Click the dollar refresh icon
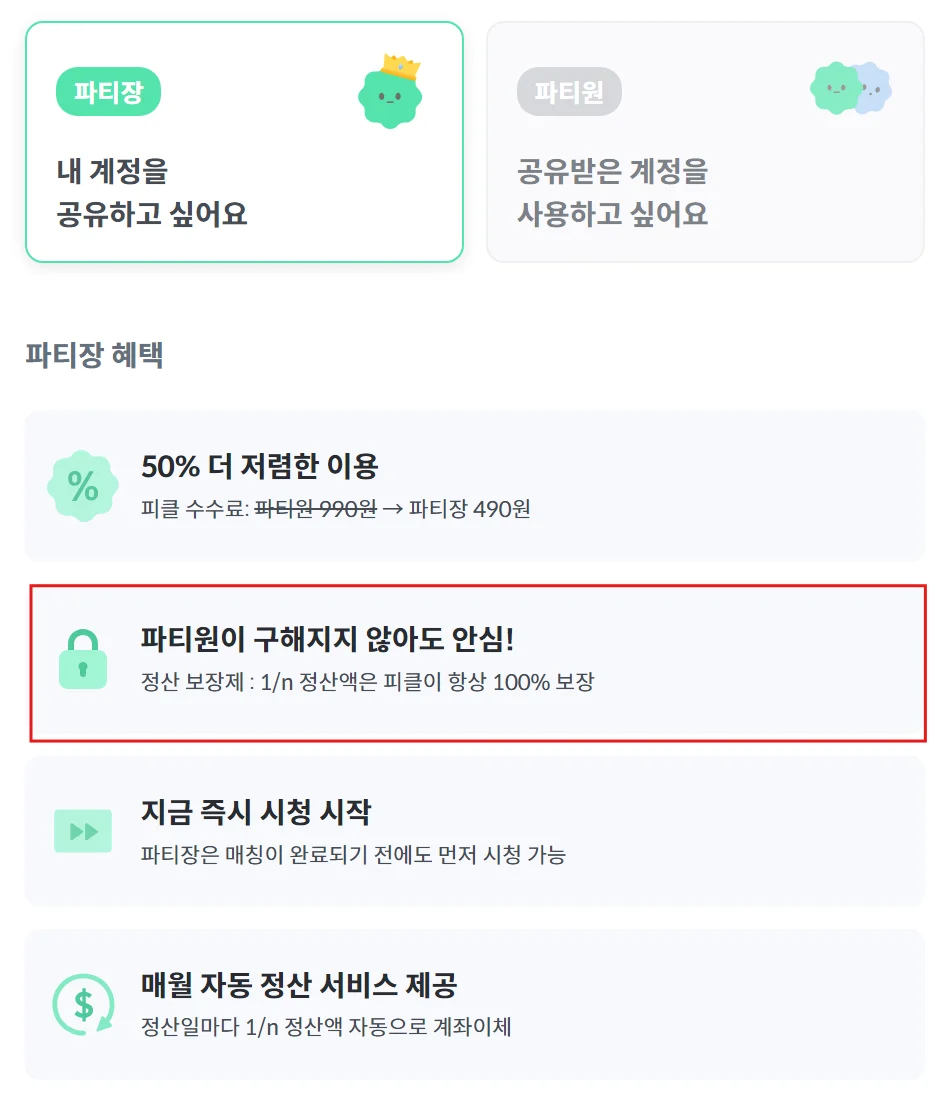This screenshot has width=949, height=1099. 83,1004
